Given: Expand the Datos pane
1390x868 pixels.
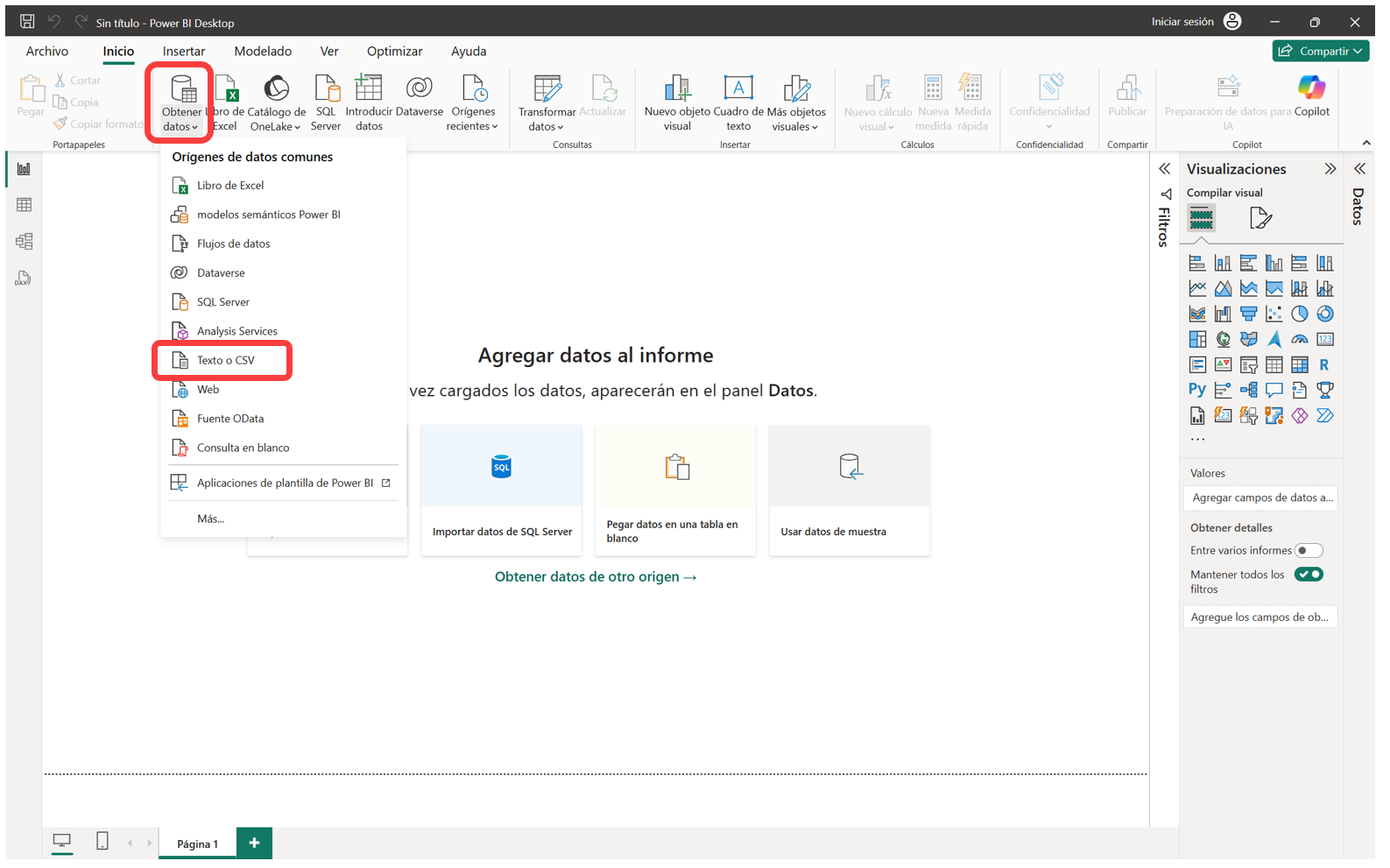Looking at the screenshot, I should click(1359, 169).
